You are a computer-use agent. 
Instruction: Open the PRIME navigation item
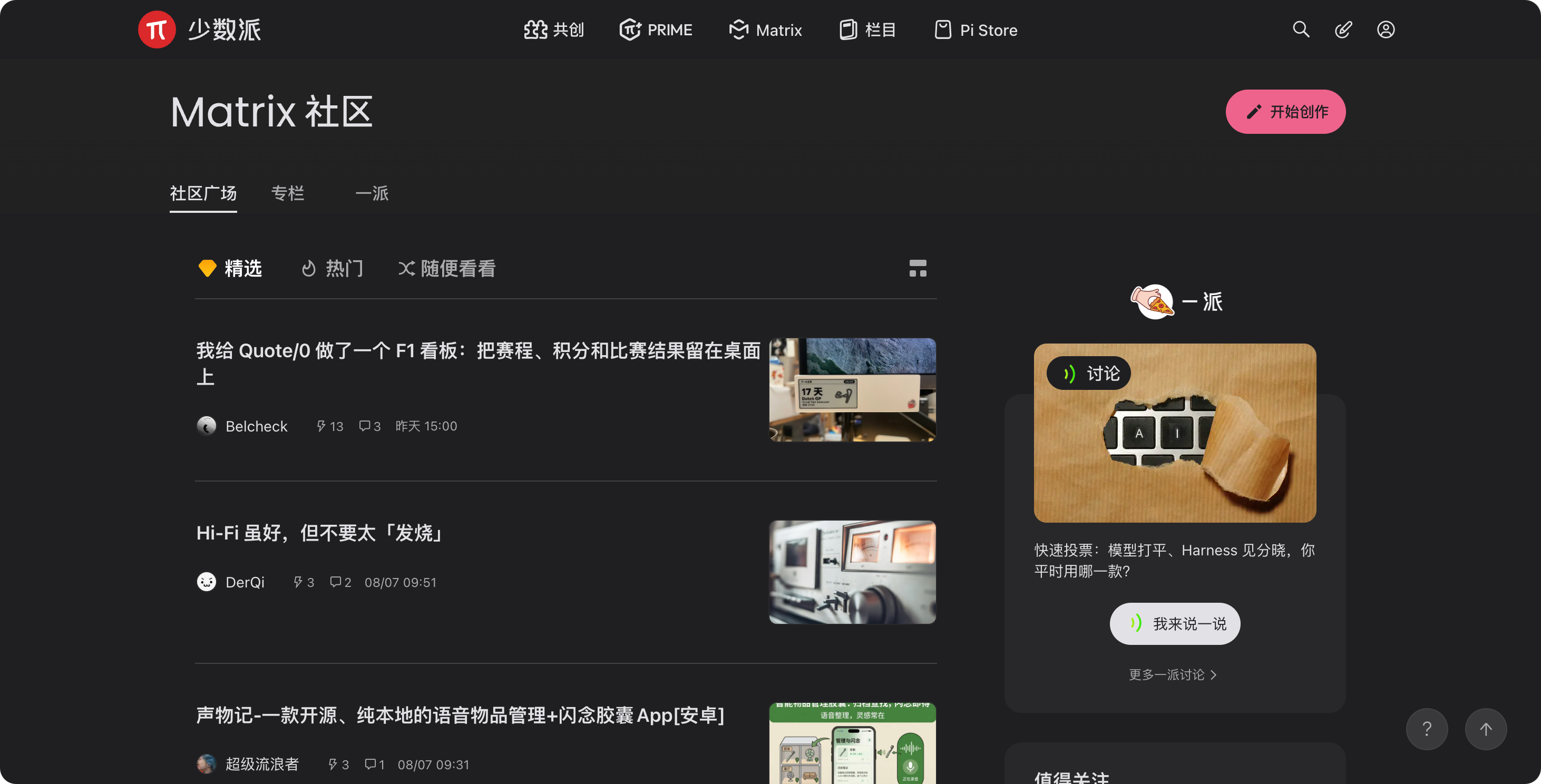(656, 30)
